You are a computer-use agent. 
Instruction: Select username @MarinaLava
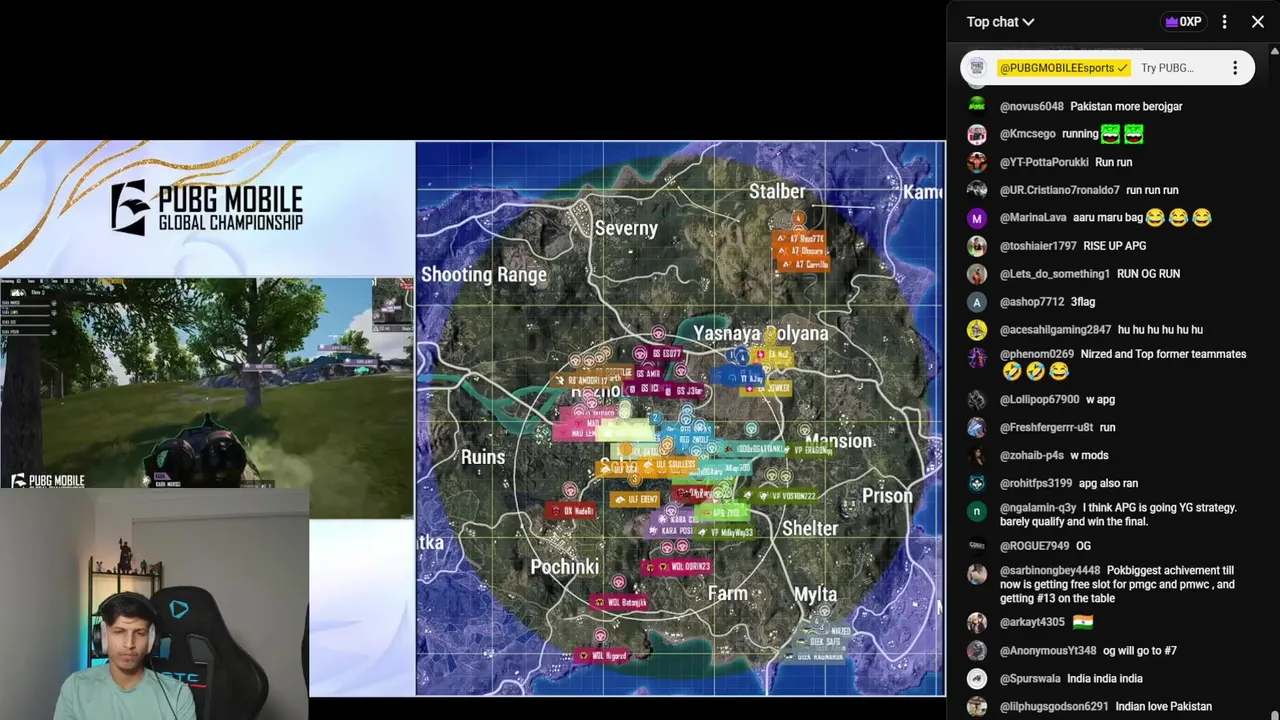click(1033, 218)
